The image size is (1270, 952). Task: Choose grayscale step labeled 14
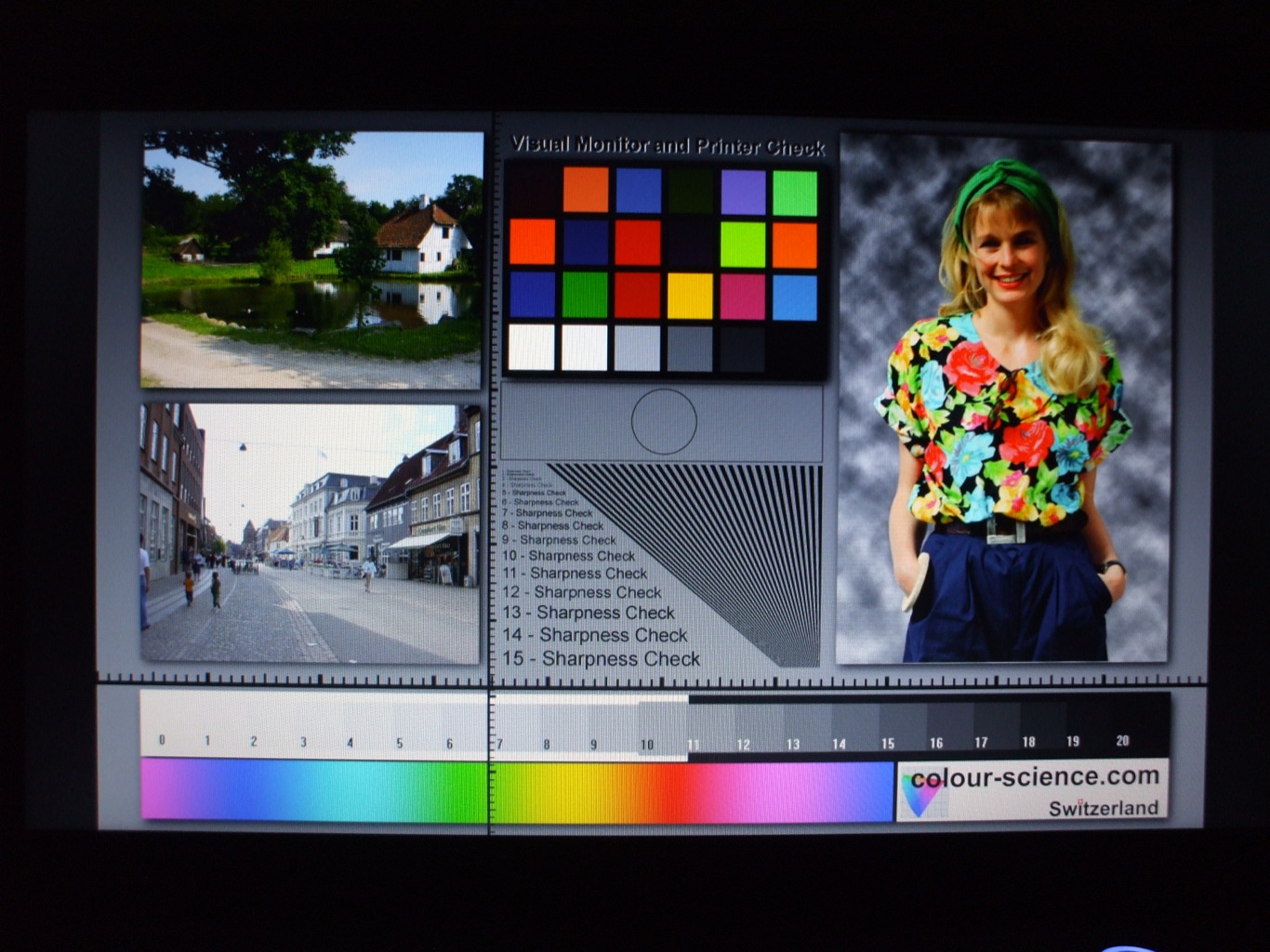(840, 726)
